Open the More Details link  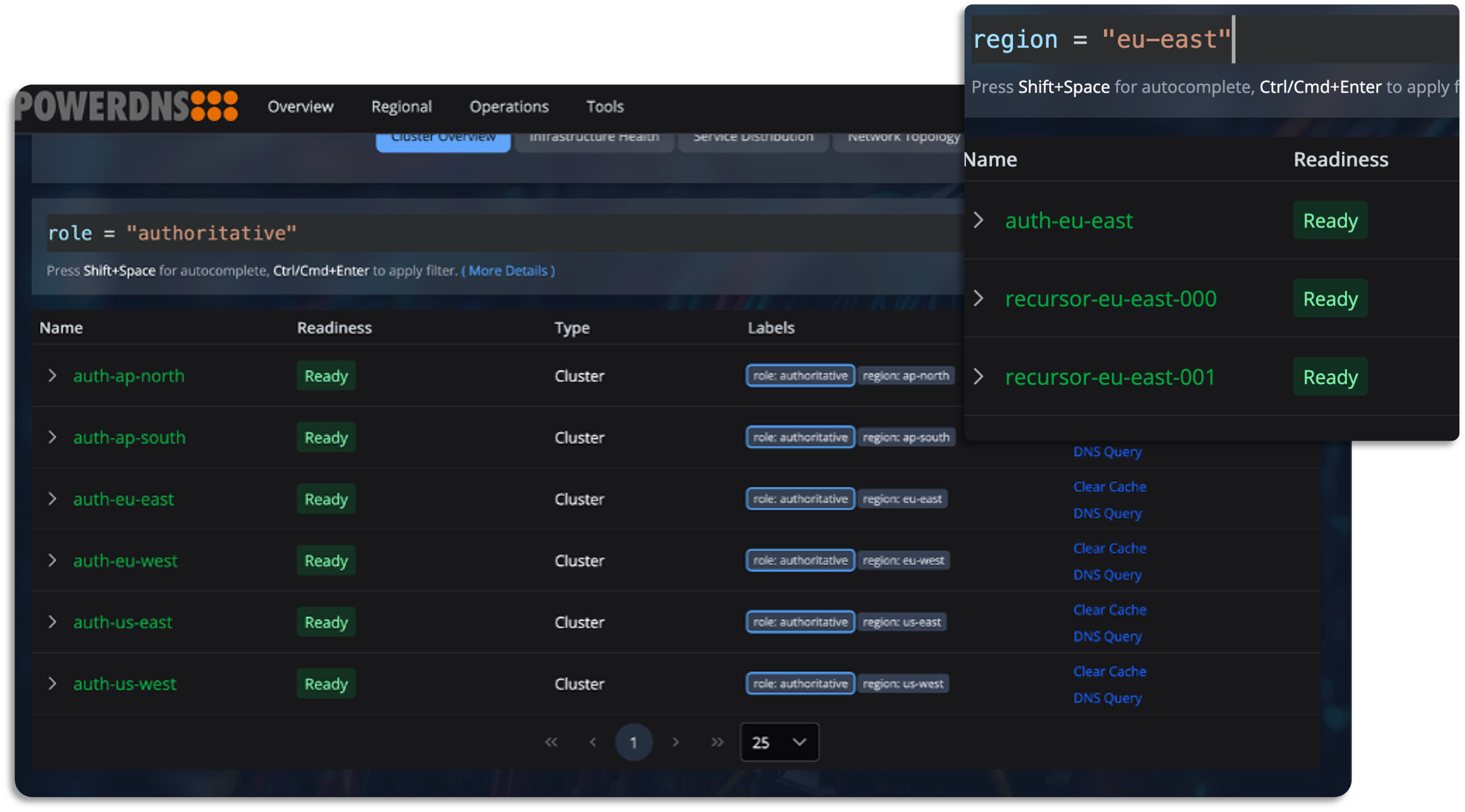click(x=509, y=270)
